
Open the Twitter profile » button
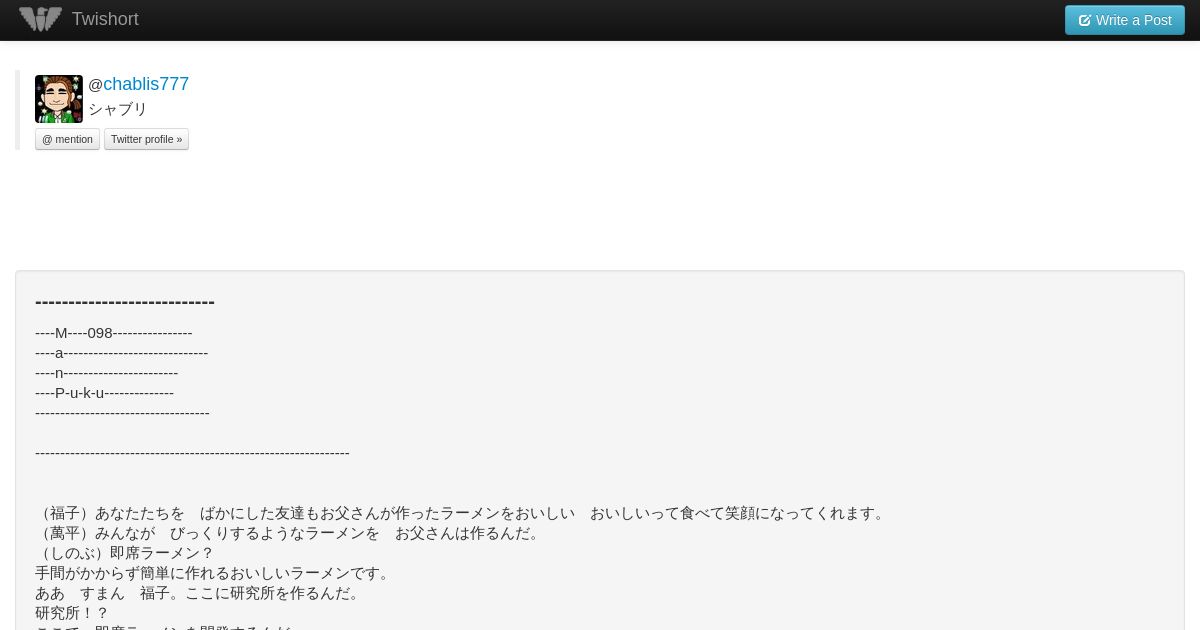pos(146,139)
